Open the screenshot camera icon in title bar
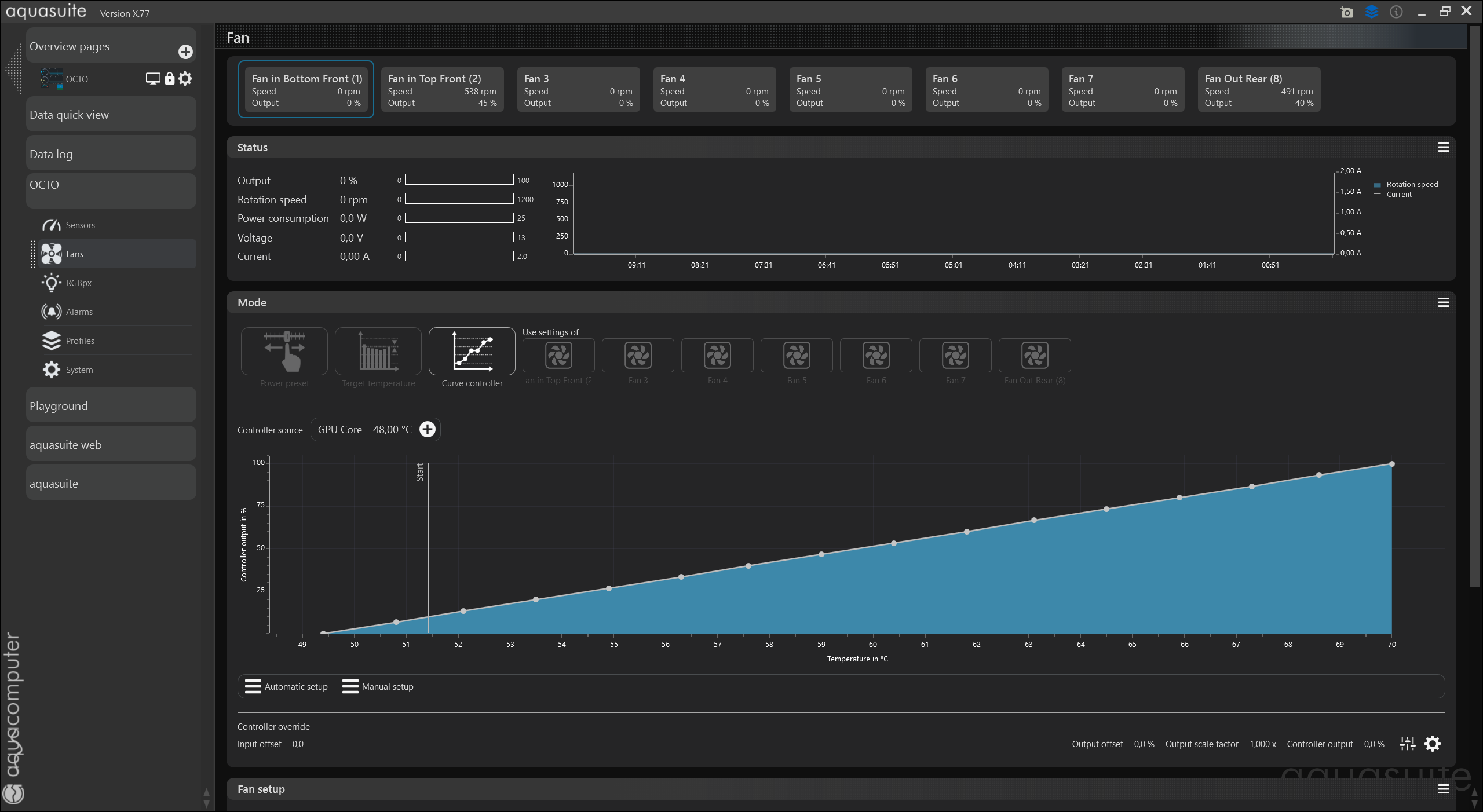The width and height of the screenshot is (1483, 812). (1346, 12)
